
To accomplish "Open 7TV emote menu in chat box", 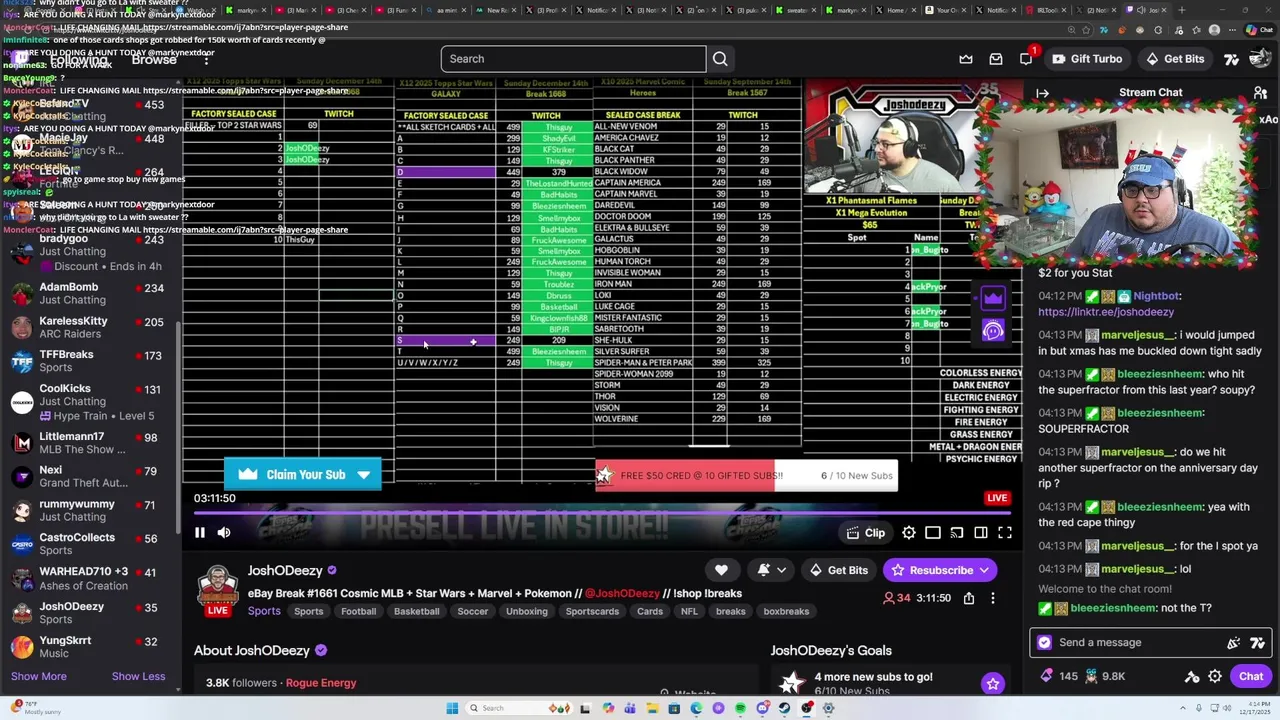I will coord(1258,643).
